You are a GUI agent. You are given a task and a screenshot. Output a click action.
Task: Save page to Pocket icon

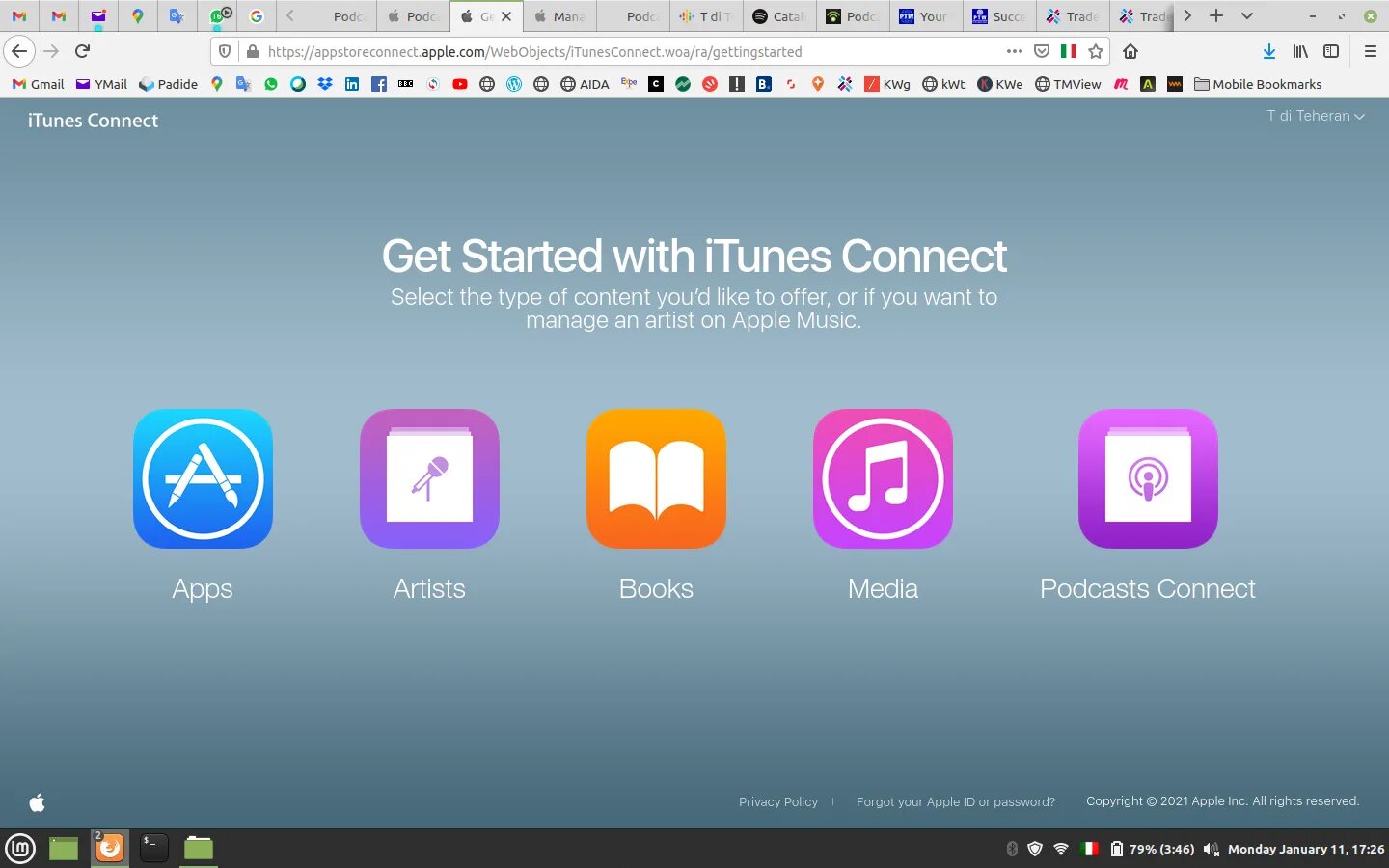pyautogui.click(x=1042, y=51)
